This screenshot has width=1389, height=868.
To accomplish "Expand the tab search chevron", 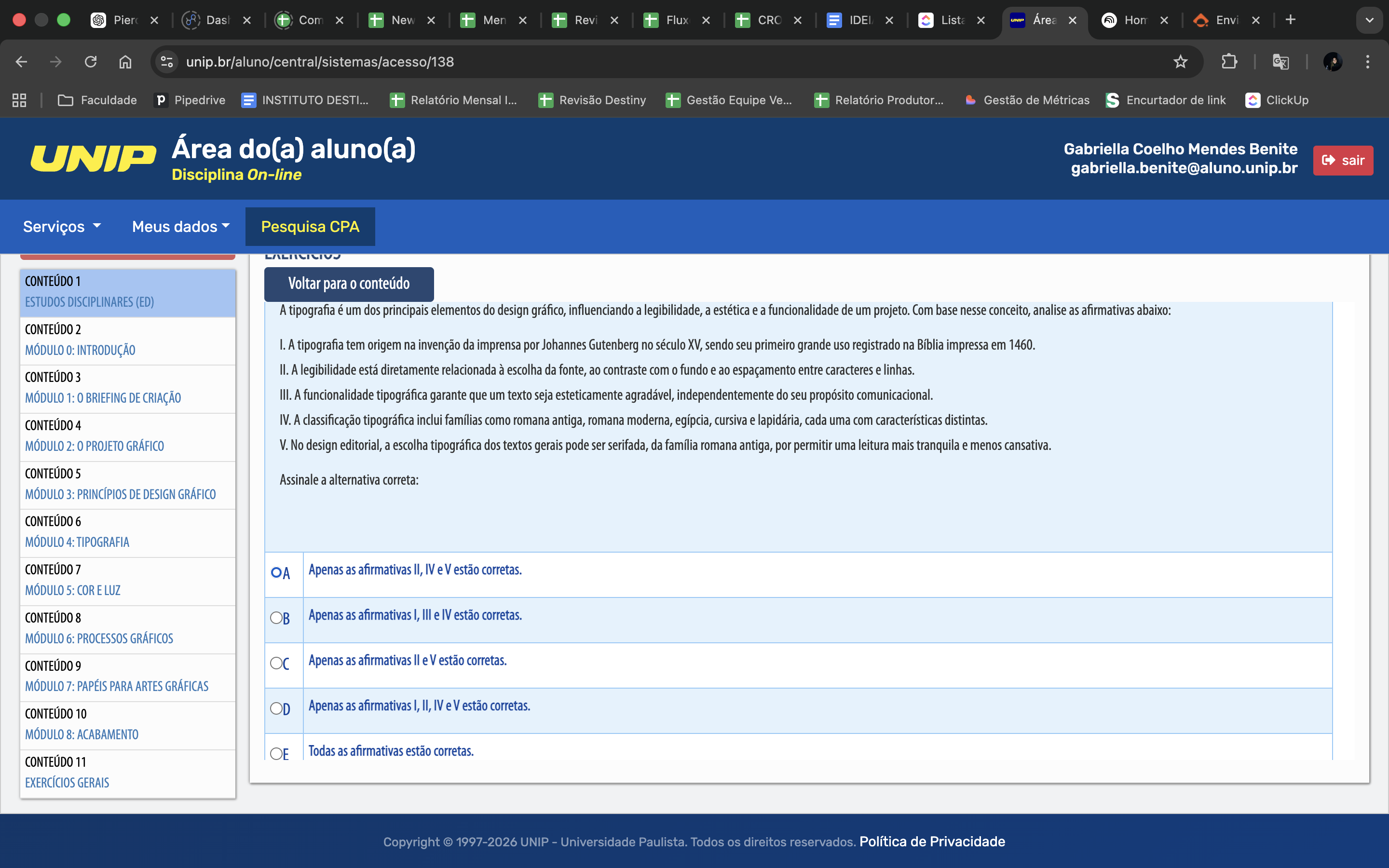I will pos(1369,20).
